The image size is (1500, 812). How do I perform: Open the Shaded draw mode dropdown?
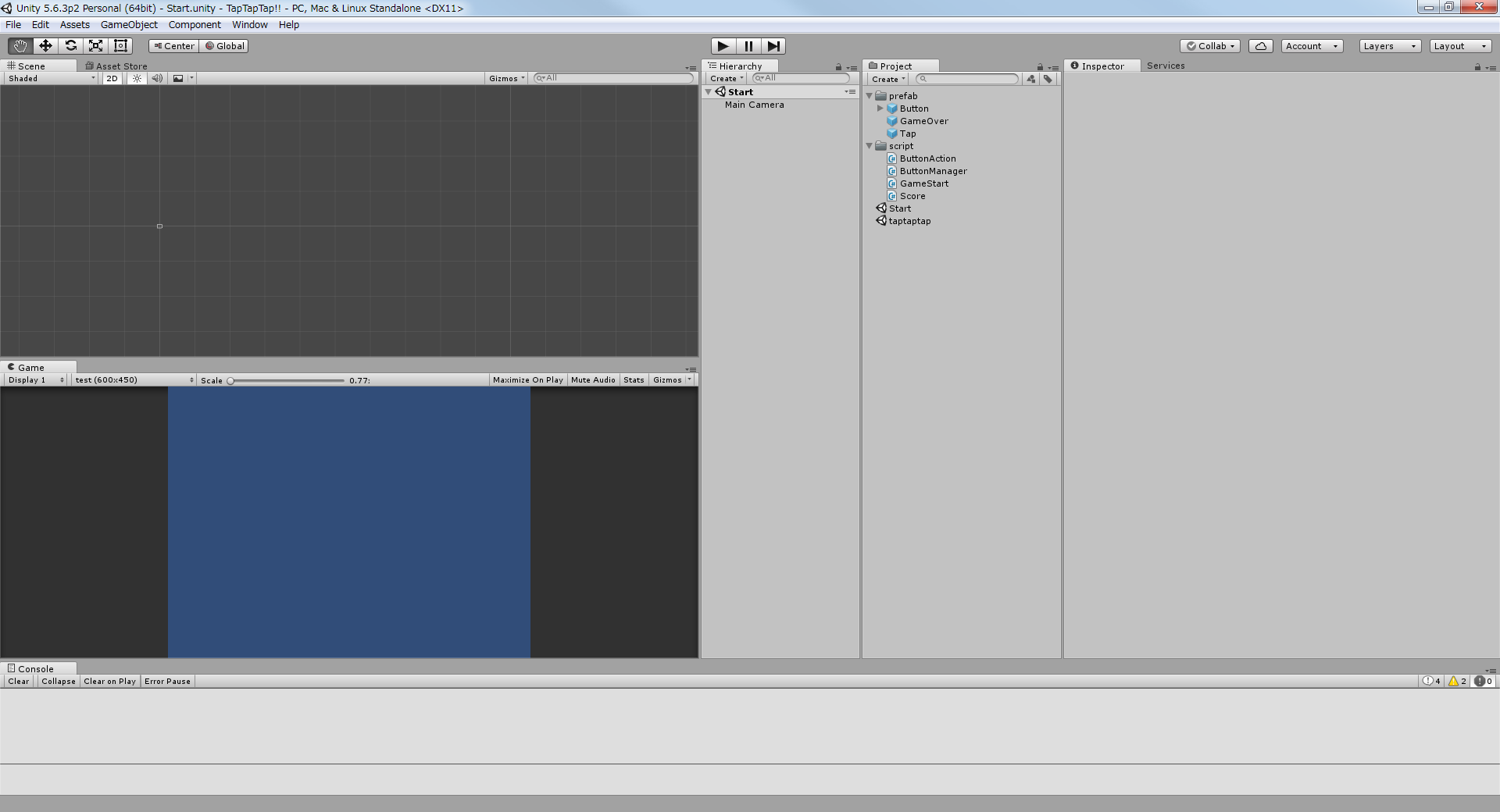[x=52, y=78]
